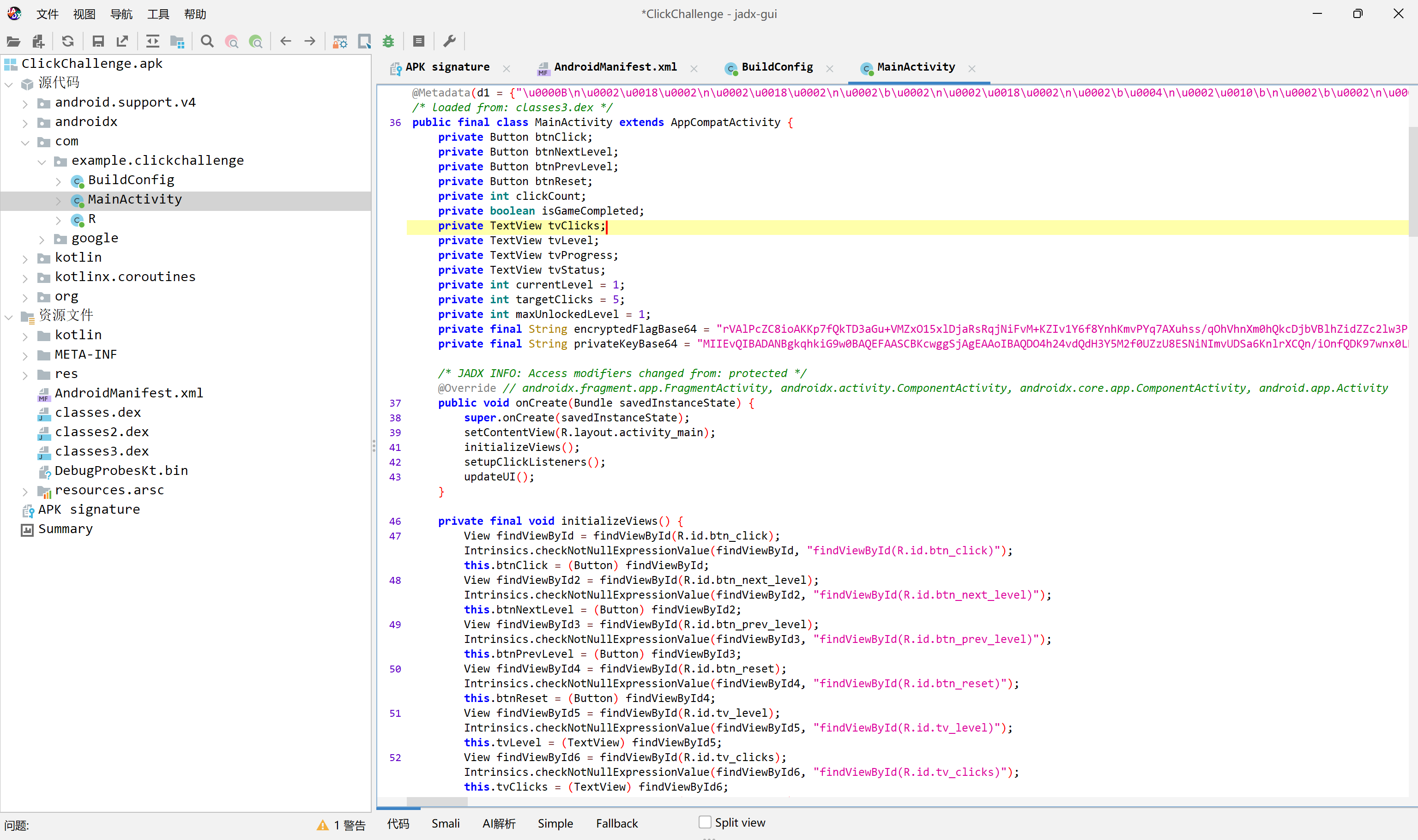Close the BuildConfig tab
Image resolution: width=1418 pixels, height=840 pixels.
point(830,68)
